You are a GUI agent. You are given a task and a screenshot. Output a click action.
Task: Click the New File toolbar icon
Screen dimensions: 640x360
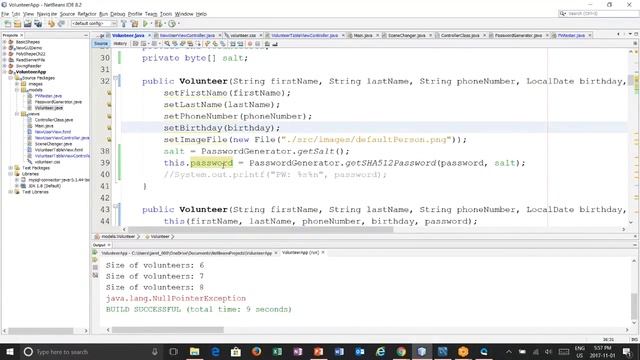7,24
